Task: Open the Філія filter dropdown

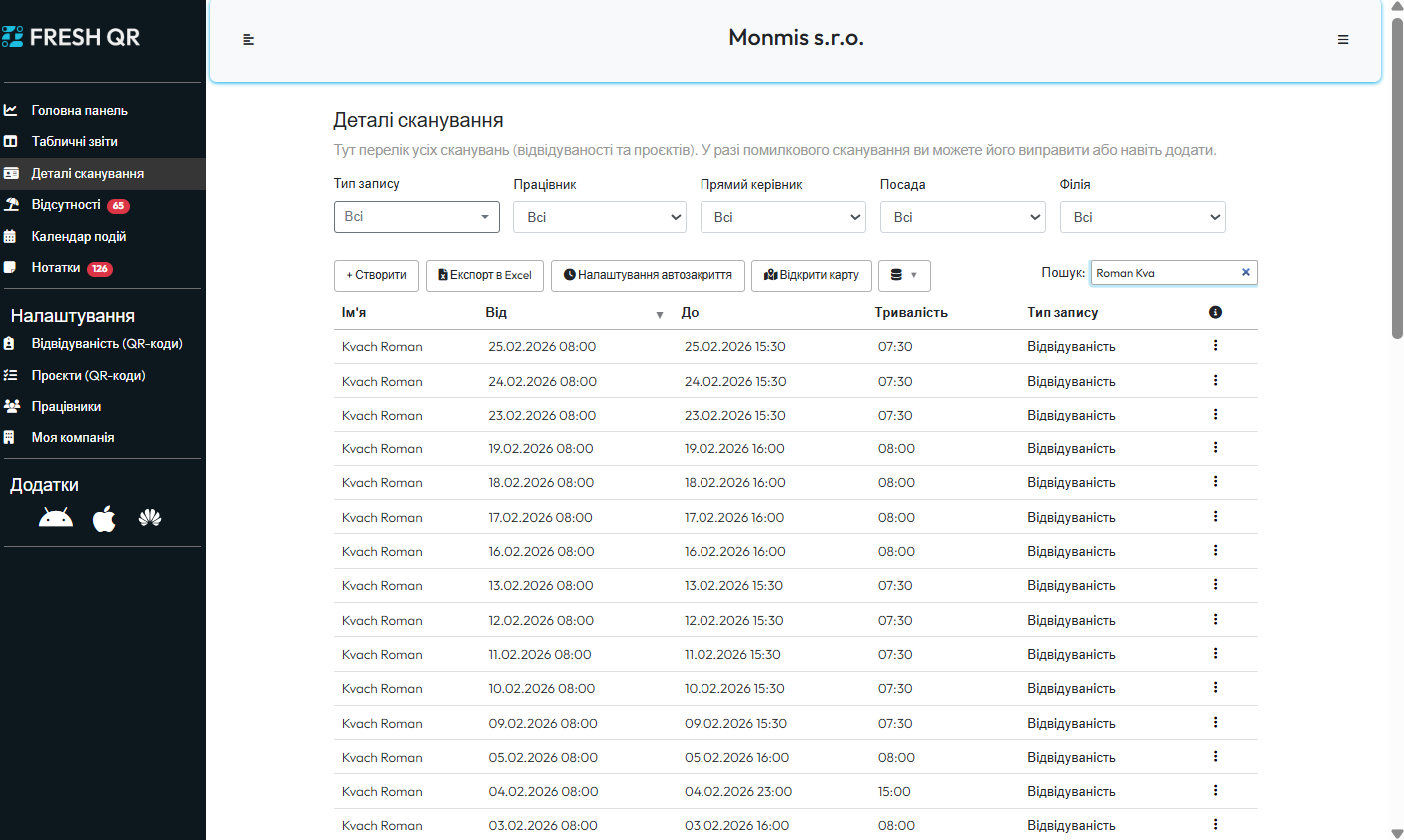Action: [x=1142, y=217]
